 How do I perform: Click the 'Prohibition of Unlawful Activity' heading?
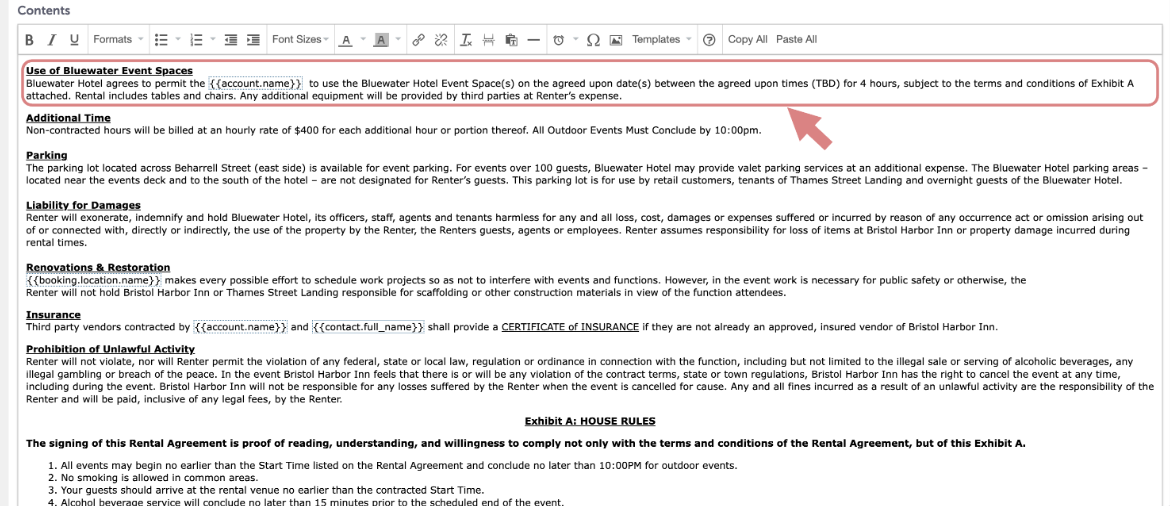[110, 349]
